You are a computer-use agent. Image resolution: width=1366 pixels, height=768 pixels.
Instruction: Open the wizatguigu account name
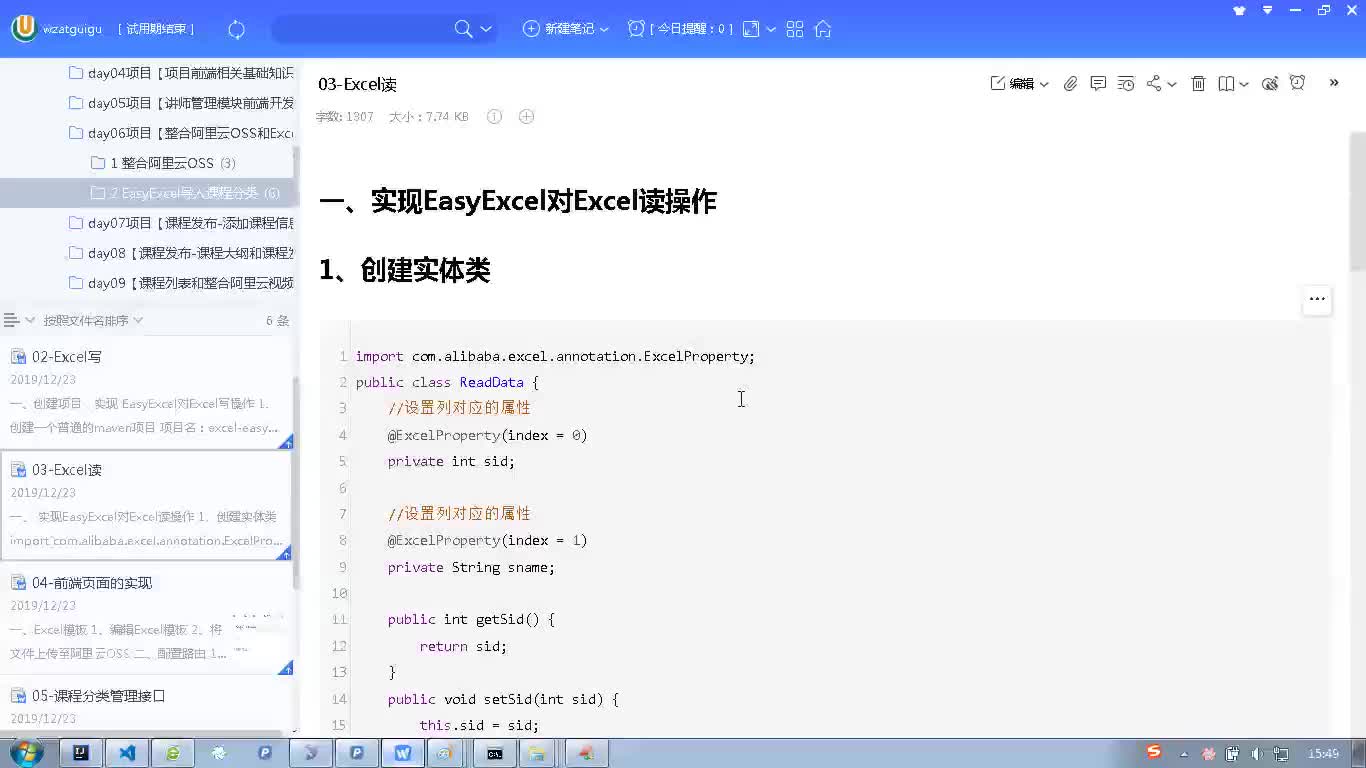coord(72,29)
